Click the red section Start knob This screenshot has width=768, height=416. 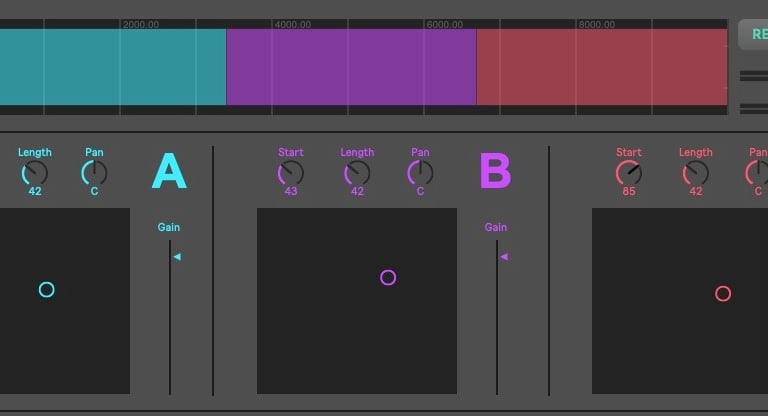click(628, 173)
